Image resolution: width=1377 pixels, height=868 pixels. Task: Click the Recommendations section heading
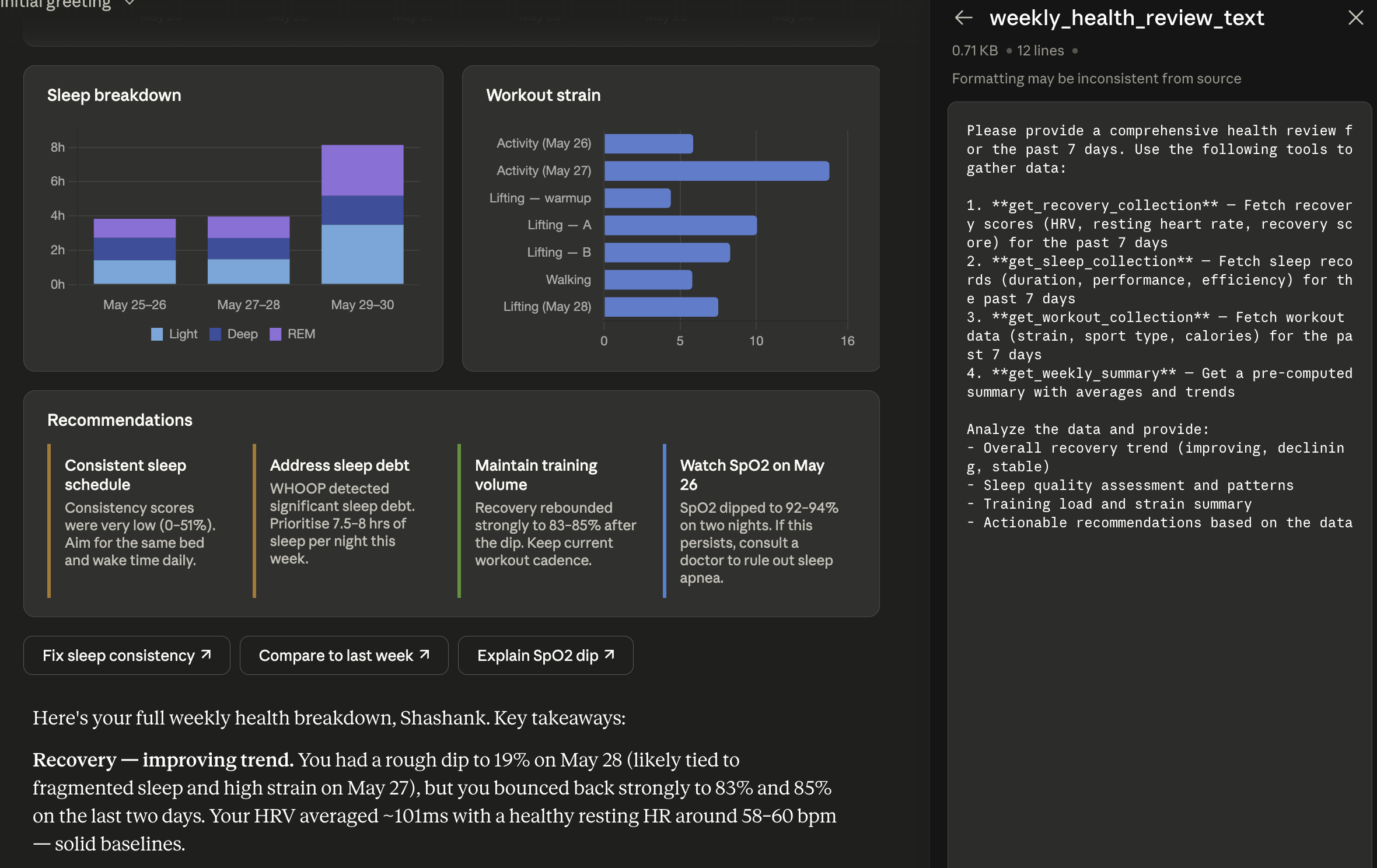(x=120, y=420)
